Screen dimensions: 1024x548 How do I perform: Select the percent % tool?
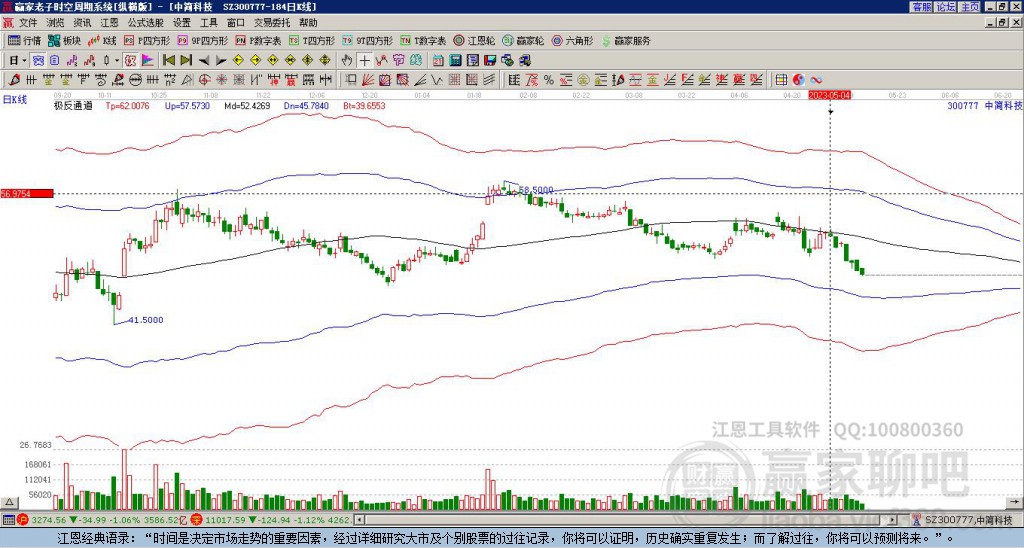[549, 80]
